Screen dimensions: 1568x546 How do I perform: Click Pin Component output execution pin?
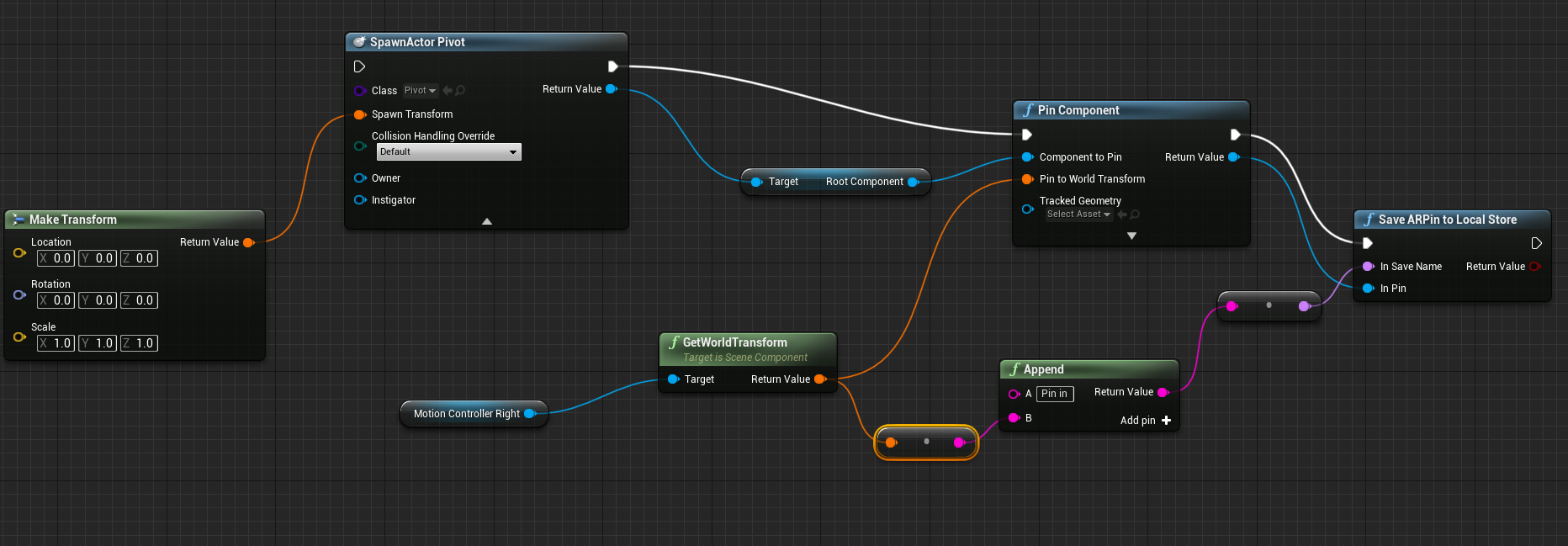pyautogui.click(x=1235, y=135)
